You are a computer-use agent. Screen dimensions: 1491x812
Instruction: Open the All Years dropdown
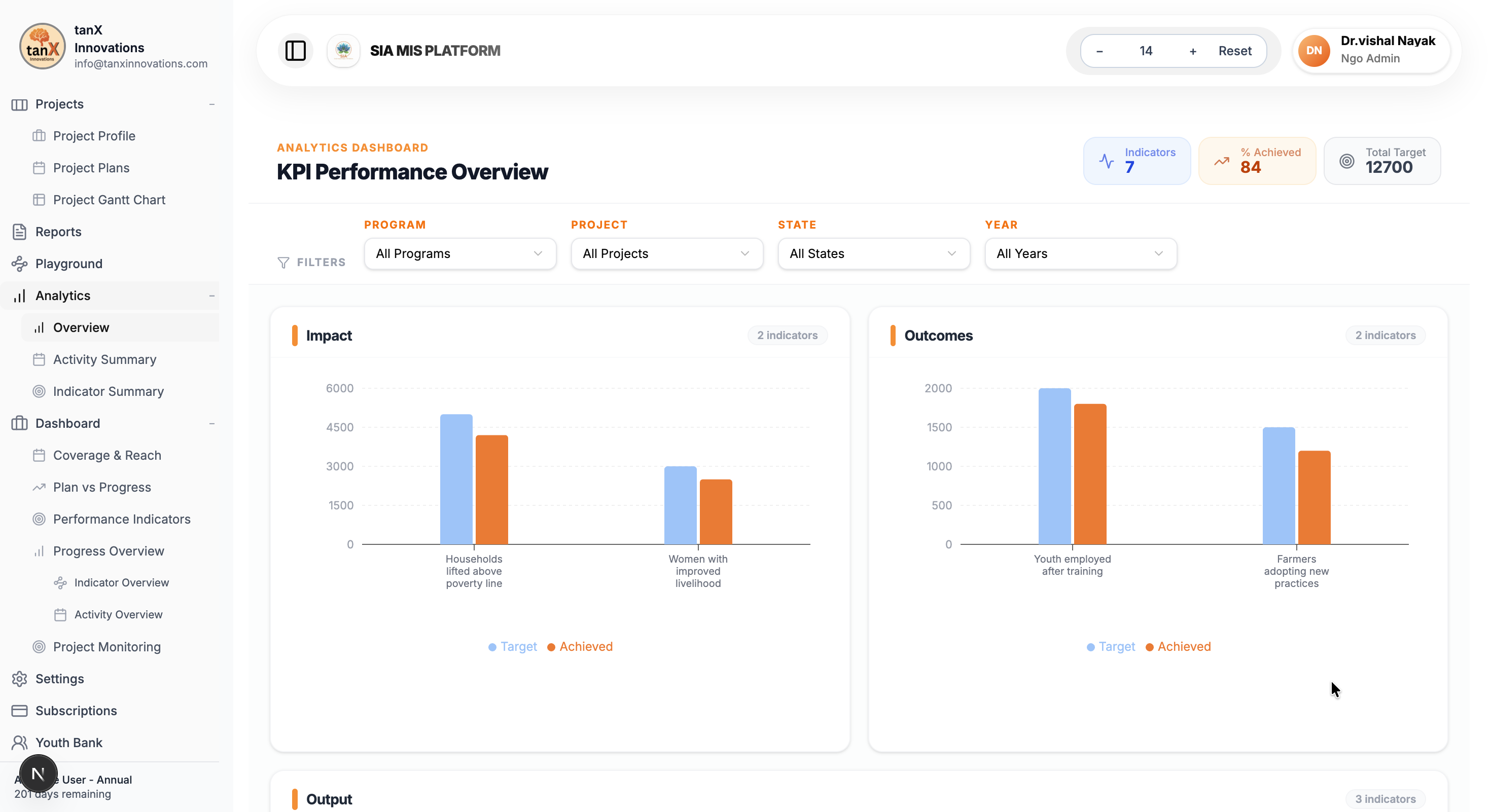1081,254
